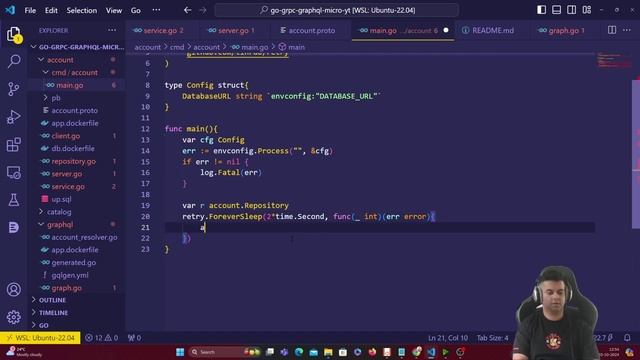The image size is (640, 360).
Task: Click the vertical editor scrollbar
Action: [636, 154]
